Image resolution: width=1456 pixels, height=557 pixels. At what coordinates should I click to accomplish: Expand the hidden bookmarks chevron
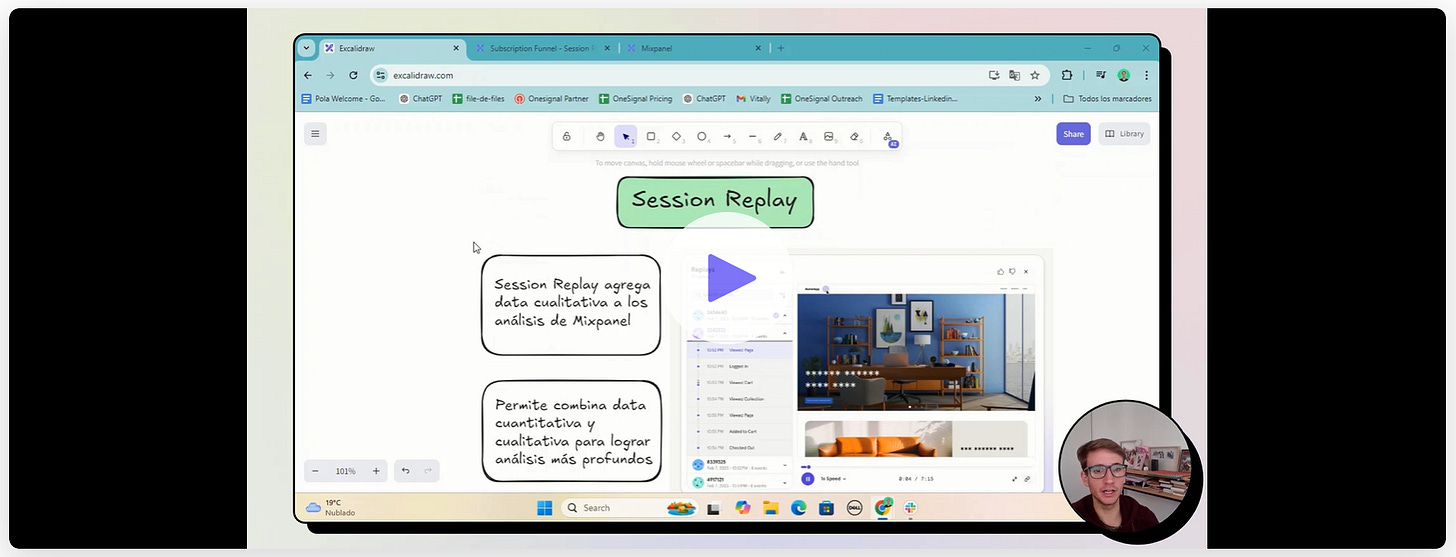coord(1038,99)
